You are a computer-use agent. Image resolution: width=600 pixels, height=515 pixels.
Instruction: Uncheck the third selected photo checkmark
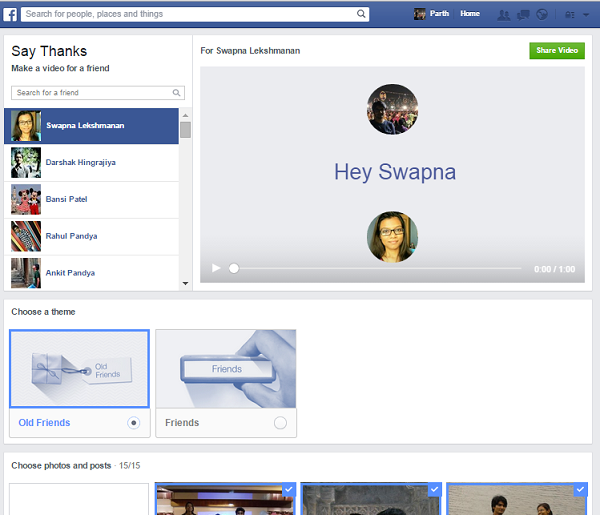(x=580, y=489)
